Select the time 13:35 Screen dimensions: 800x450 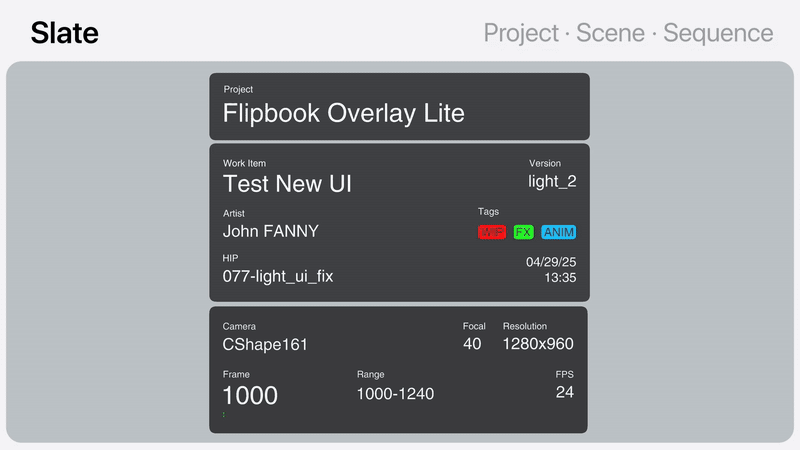pos(560,278)
